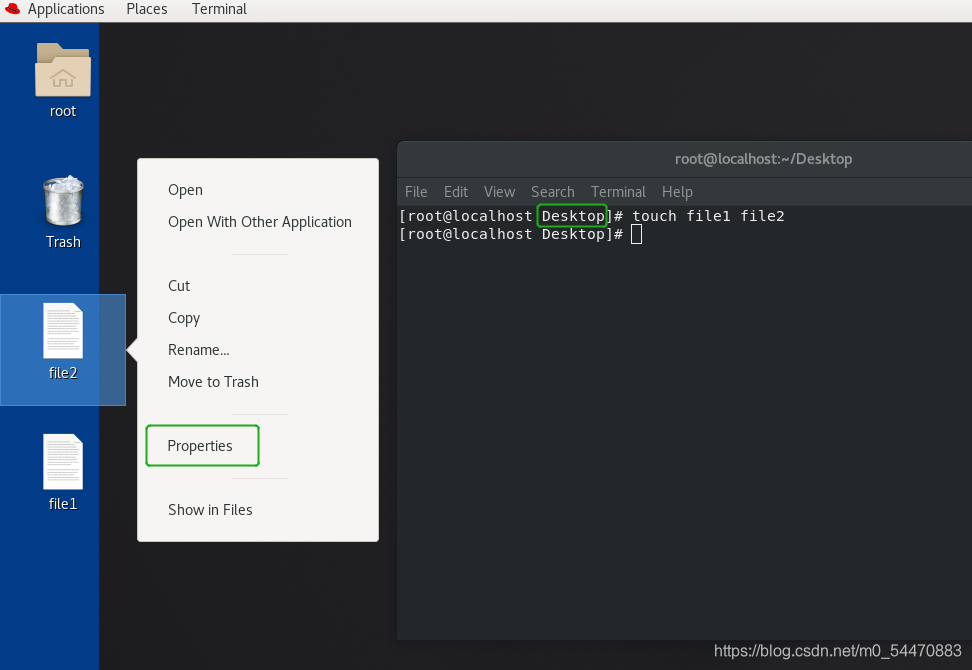Image resolution: width=972 pixels, height=670 pixels.
Task: Choose Rename... from the context menu
Action: [198, 350]
